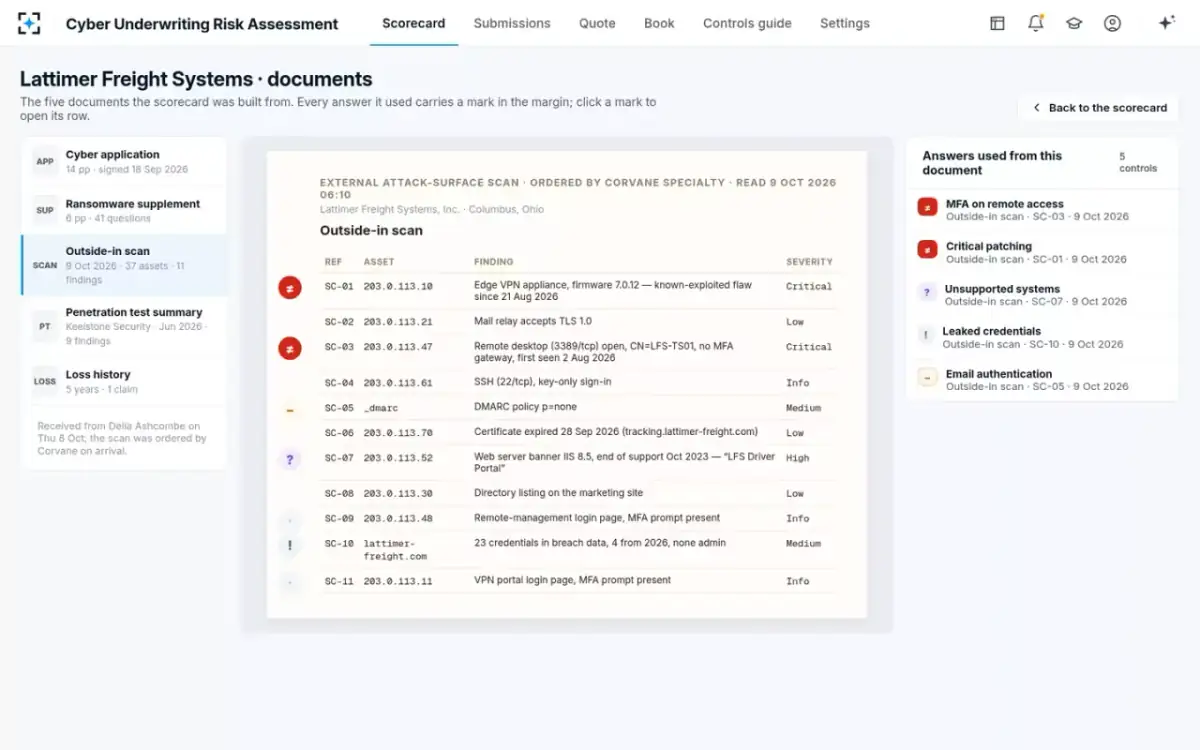Click the Cyber Underwriting Risk Assessment title
This screenshot has width=1200, height=750.
click(202, 24)
